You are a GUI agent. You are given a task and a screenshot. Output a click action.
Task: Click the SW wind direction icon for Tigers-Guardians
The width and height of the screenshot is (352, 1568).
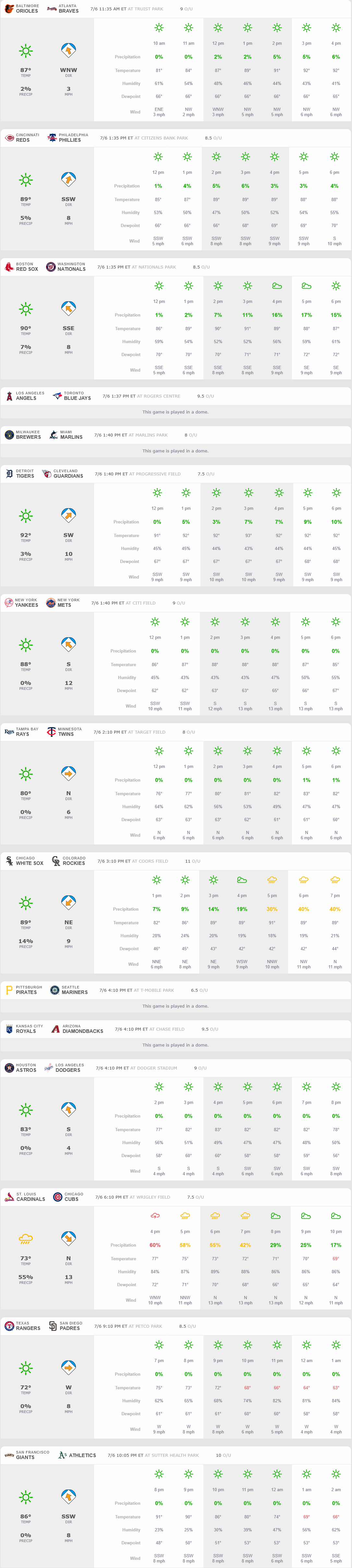point(68,516)
